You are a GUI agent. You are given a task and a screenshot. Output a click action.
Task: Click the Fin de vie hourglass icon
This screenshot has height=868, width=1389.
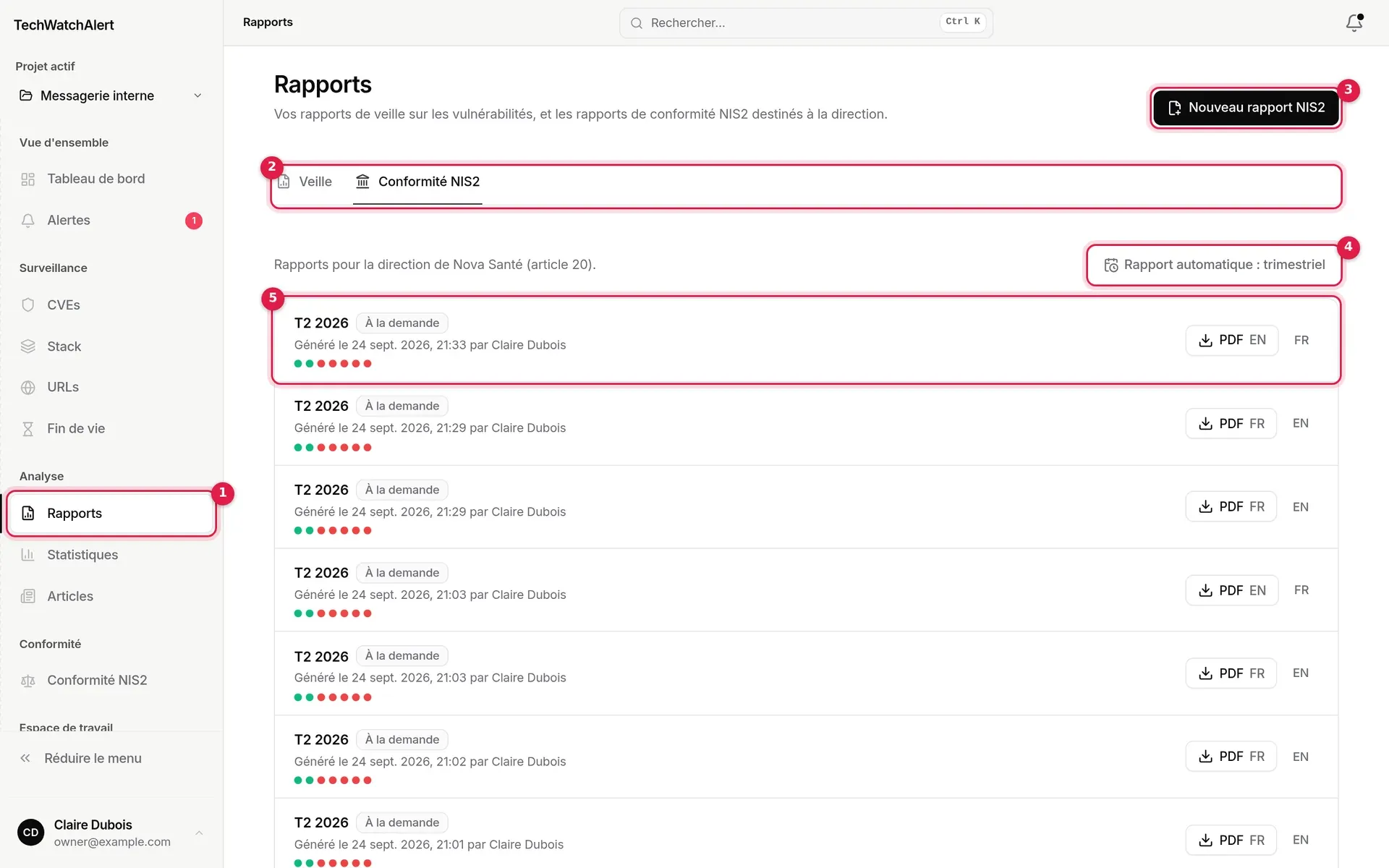click(28, 429)
